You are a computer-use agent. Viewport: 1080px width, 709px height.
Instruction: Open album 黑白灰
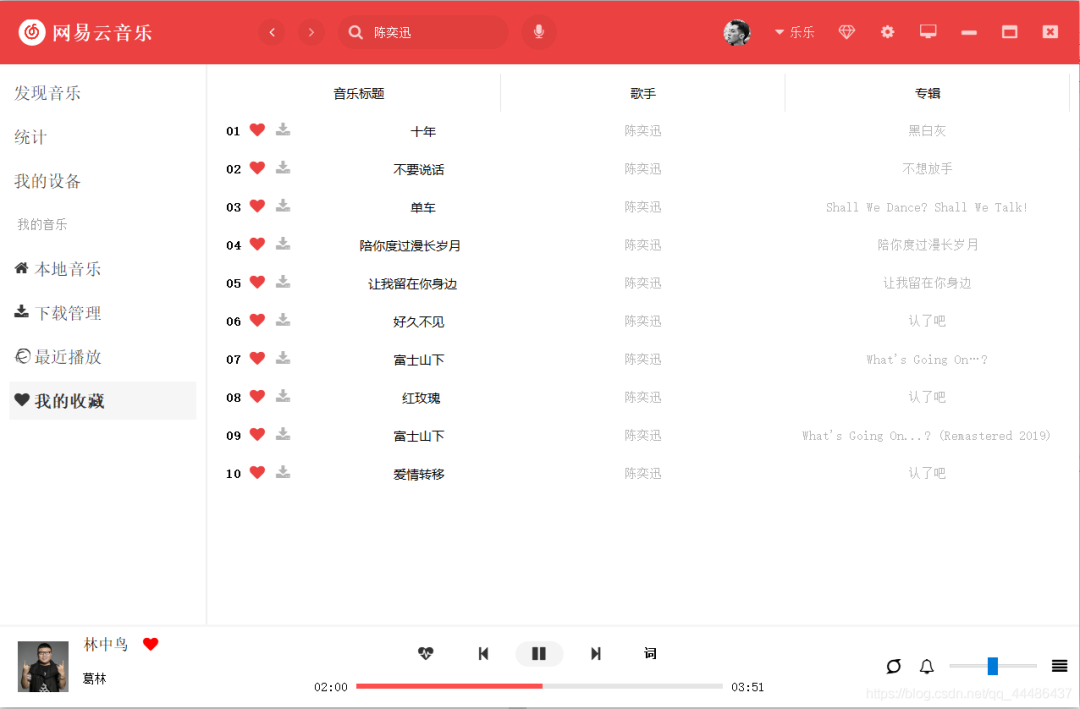click(x=927, y=130)
